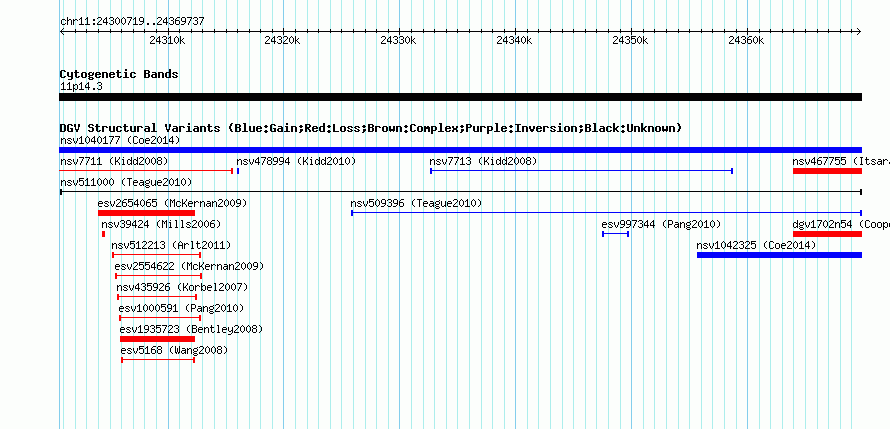Click the 24310k ruler label
The image size is (890, 429).
167,40
